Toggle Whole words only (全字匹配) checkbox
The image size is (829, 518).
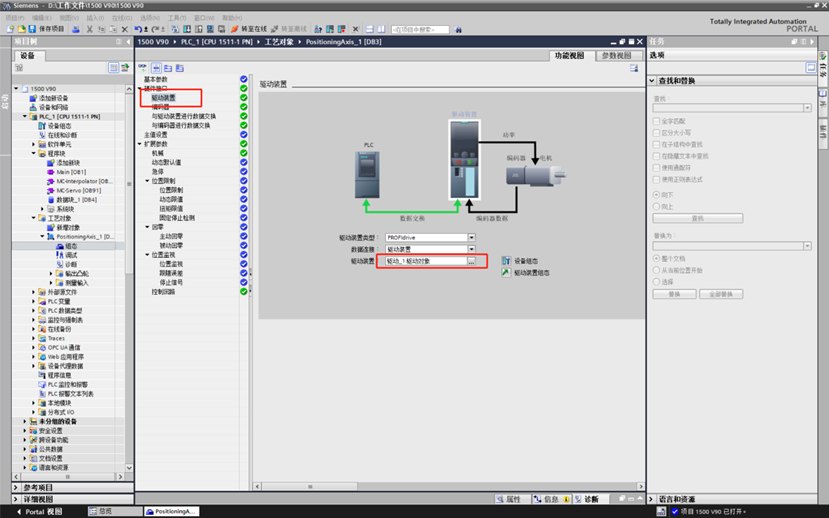click(656, 121)
